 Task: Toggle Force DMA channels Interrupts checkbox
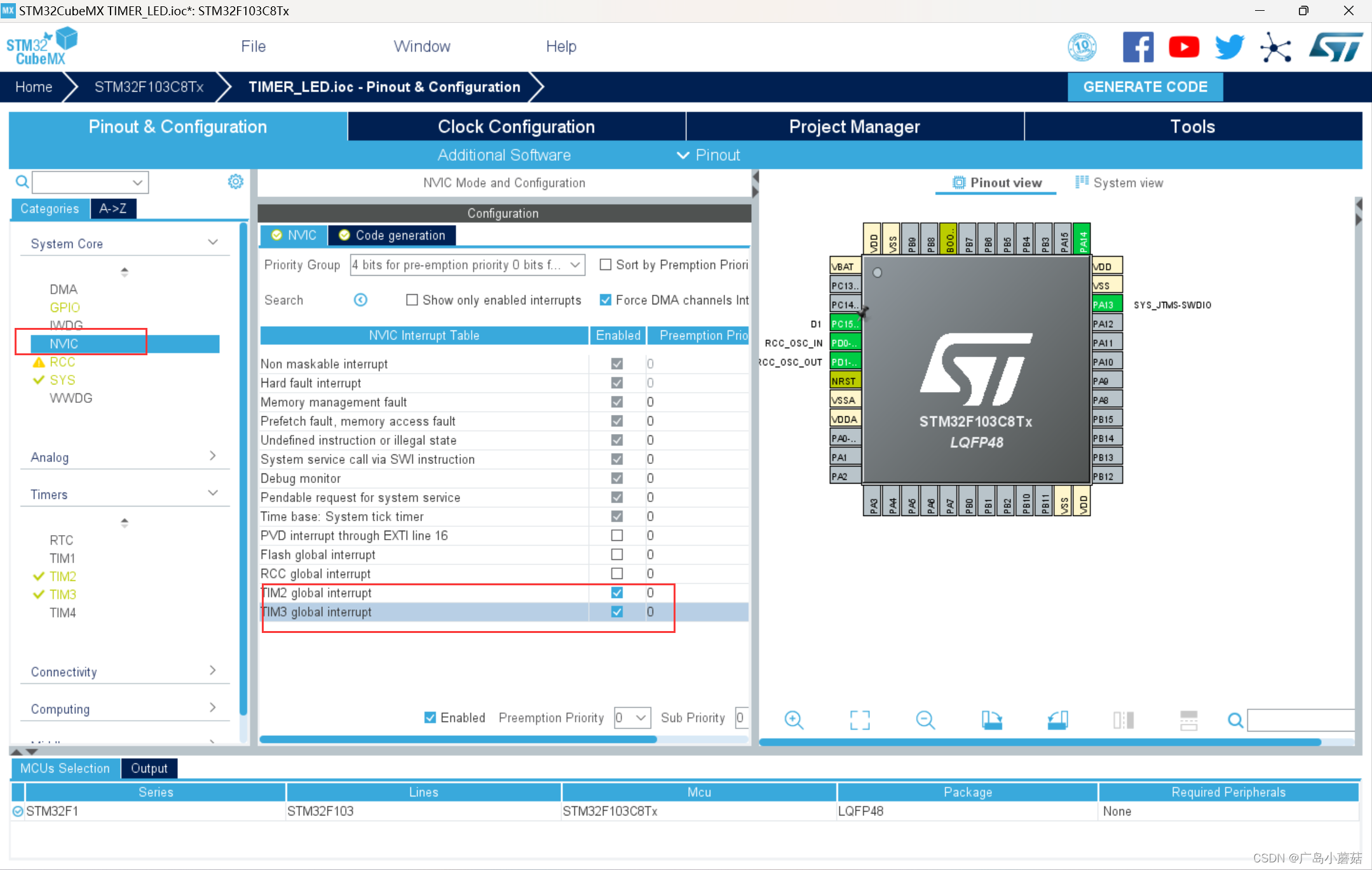(x=606, y=299)
